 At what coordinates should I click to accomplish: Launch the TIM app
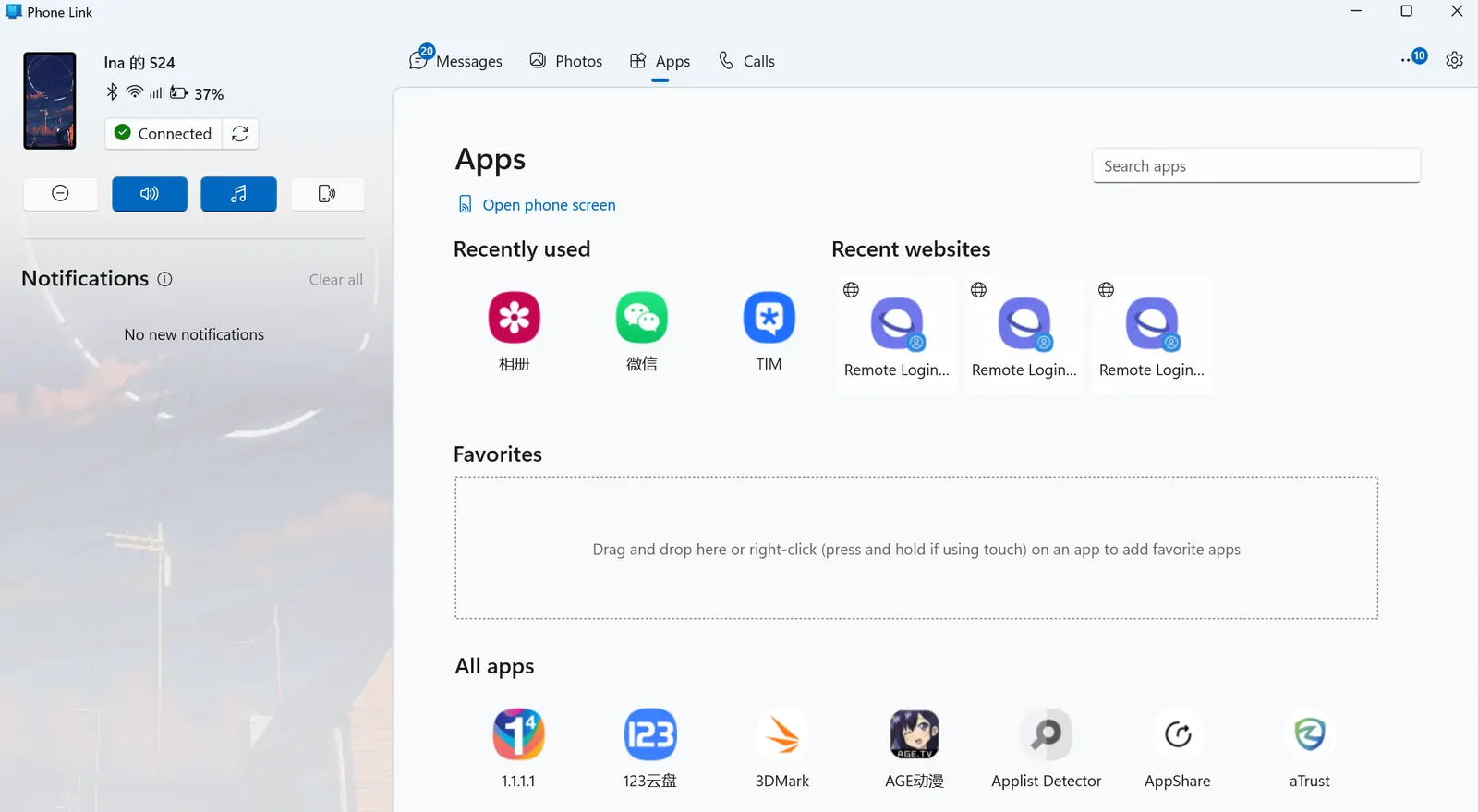[x=769, y=319]
